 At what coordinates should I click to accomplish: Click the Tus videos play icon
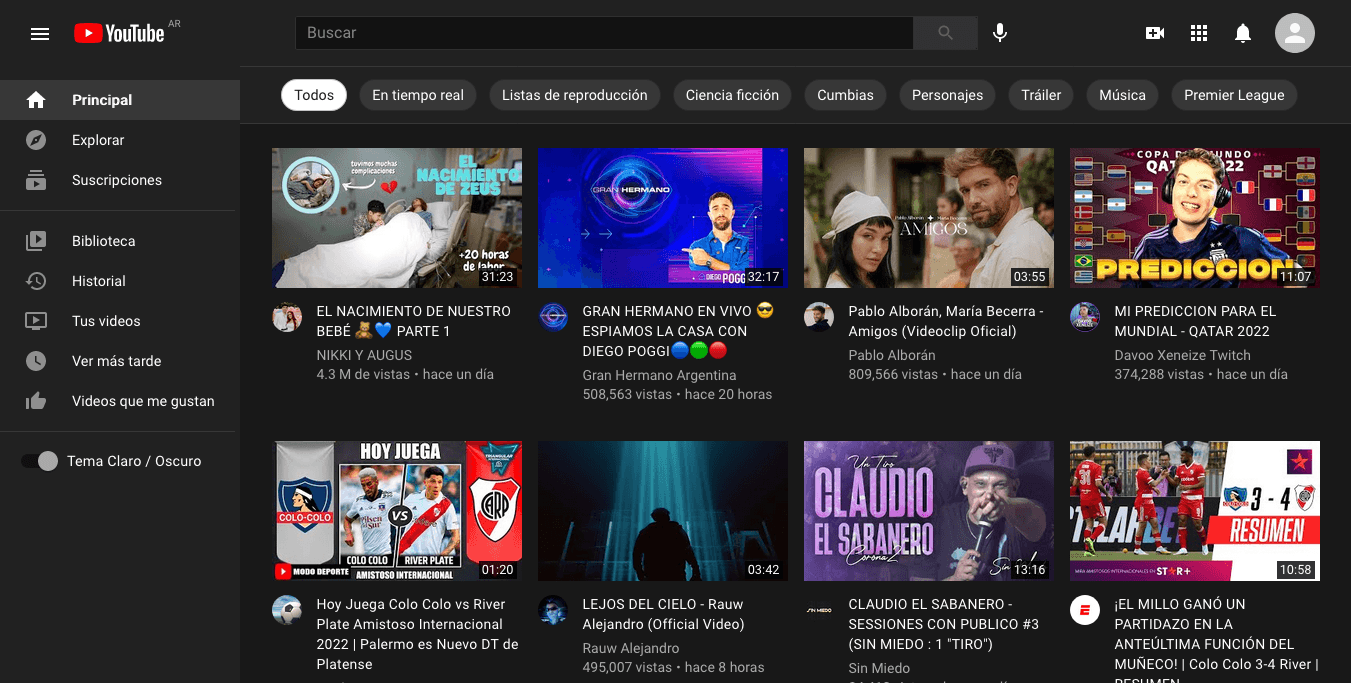36,321
